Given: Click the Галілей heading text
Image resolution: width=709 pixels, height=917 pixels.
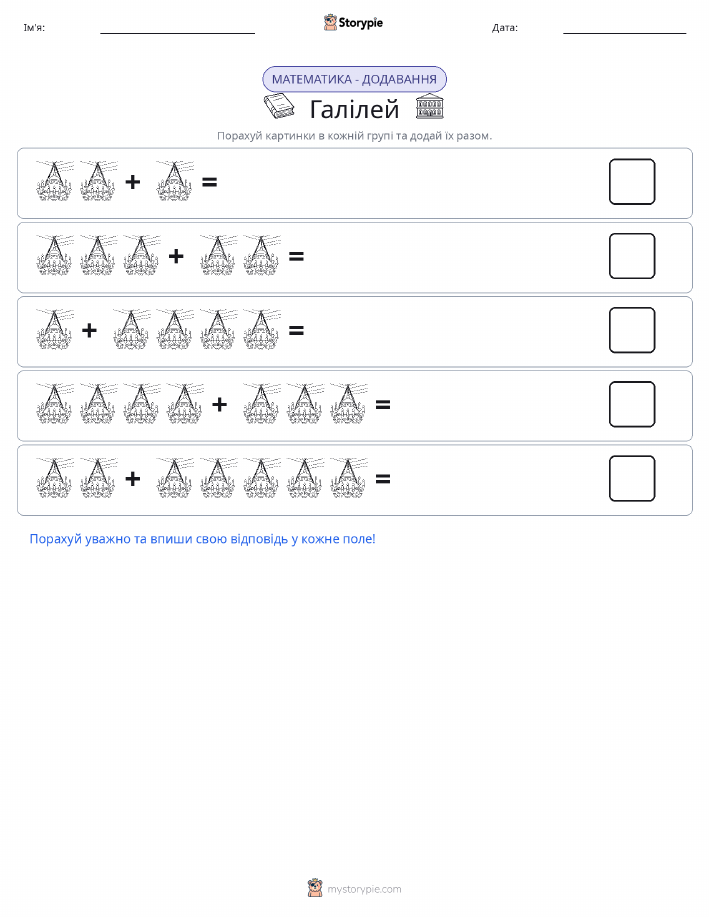Looking at the screenshot, I should pos(354,109).
